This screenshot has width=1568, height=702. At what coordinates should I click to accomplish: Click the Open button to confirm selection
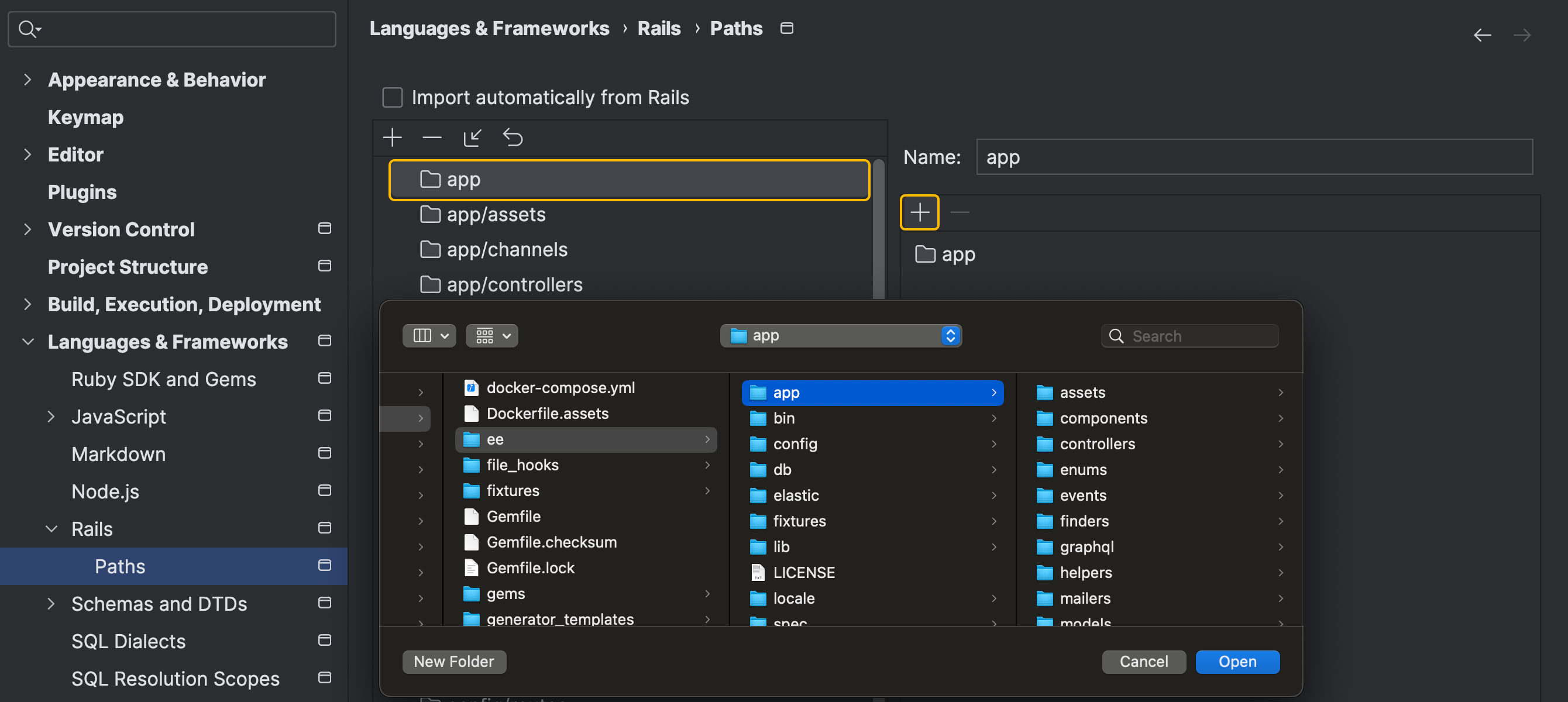tap(1237, 661)
